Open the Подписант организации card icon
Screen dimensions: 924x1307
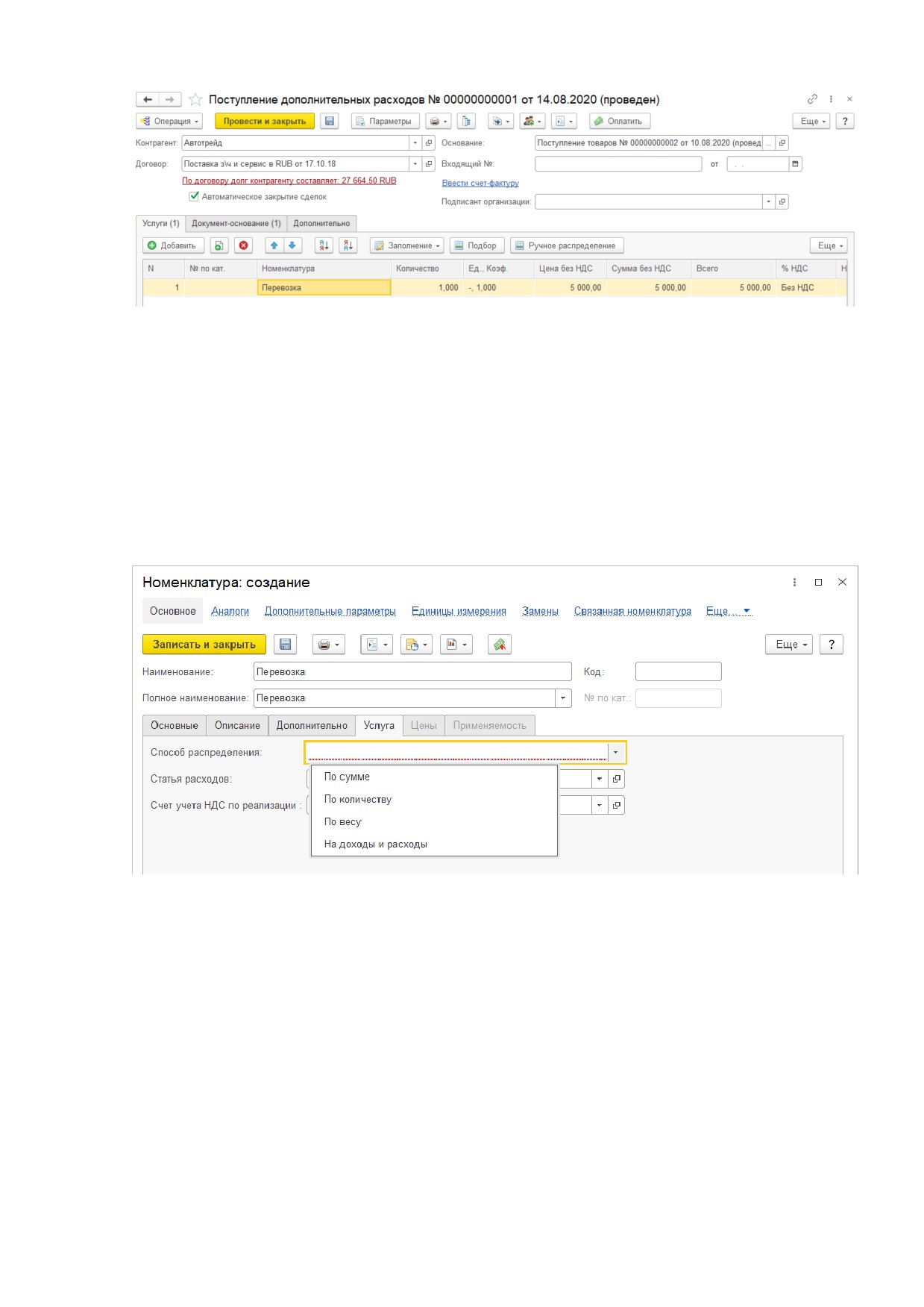click(782, 201)
